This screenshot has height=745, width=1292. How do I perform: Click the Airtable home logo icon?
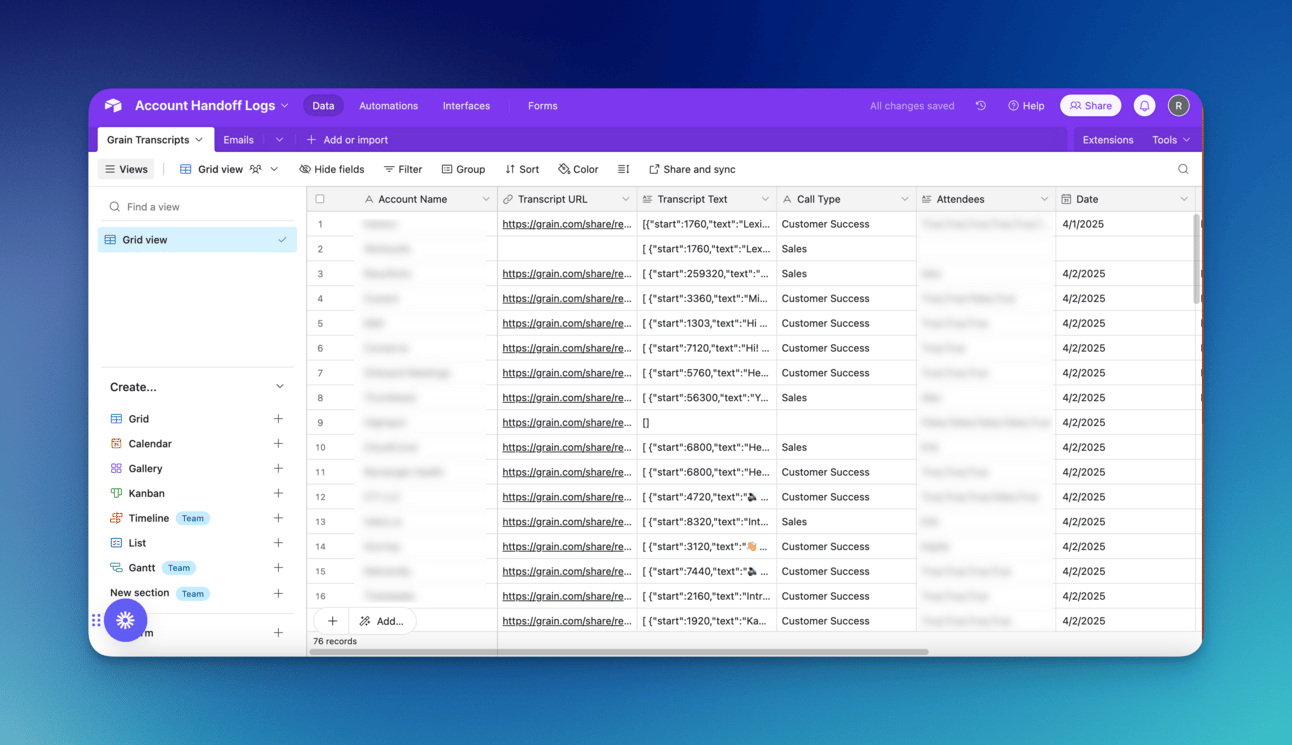[x=113, y=105]
